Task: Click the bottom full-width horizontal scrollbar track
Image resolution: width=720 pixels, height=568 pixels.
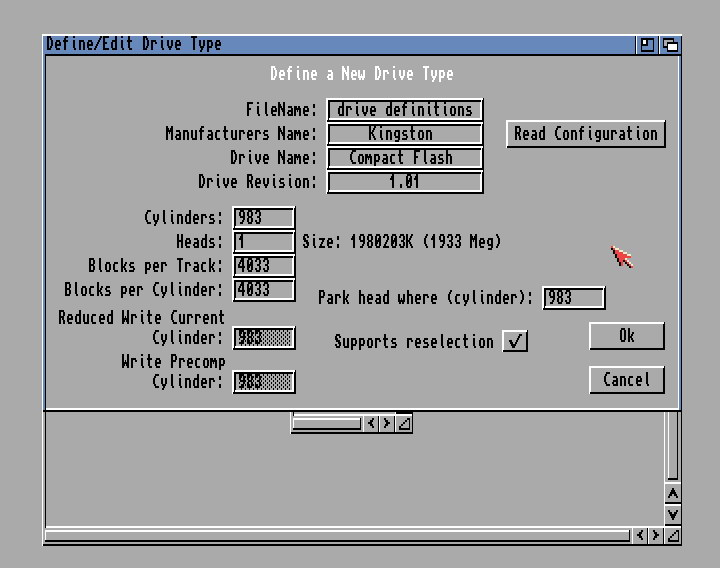Action: (338, 536)
